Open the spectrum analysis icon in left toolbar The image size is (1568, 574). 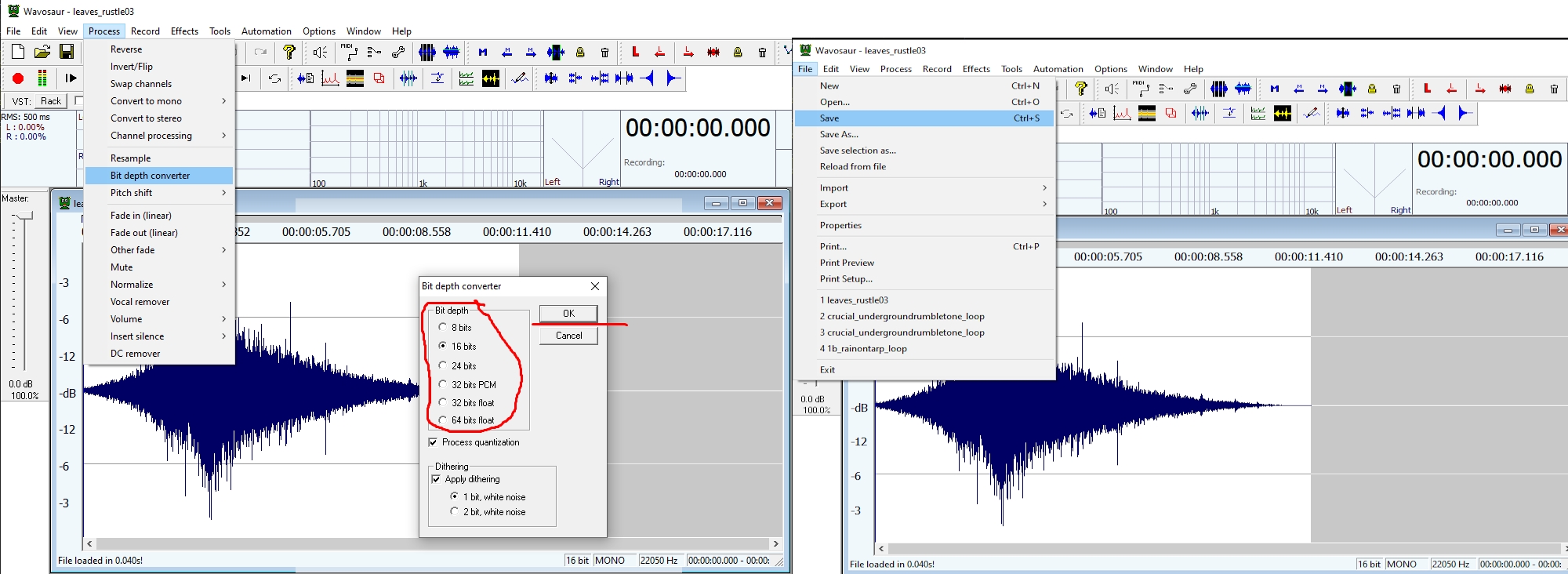(x=330, y=78)
